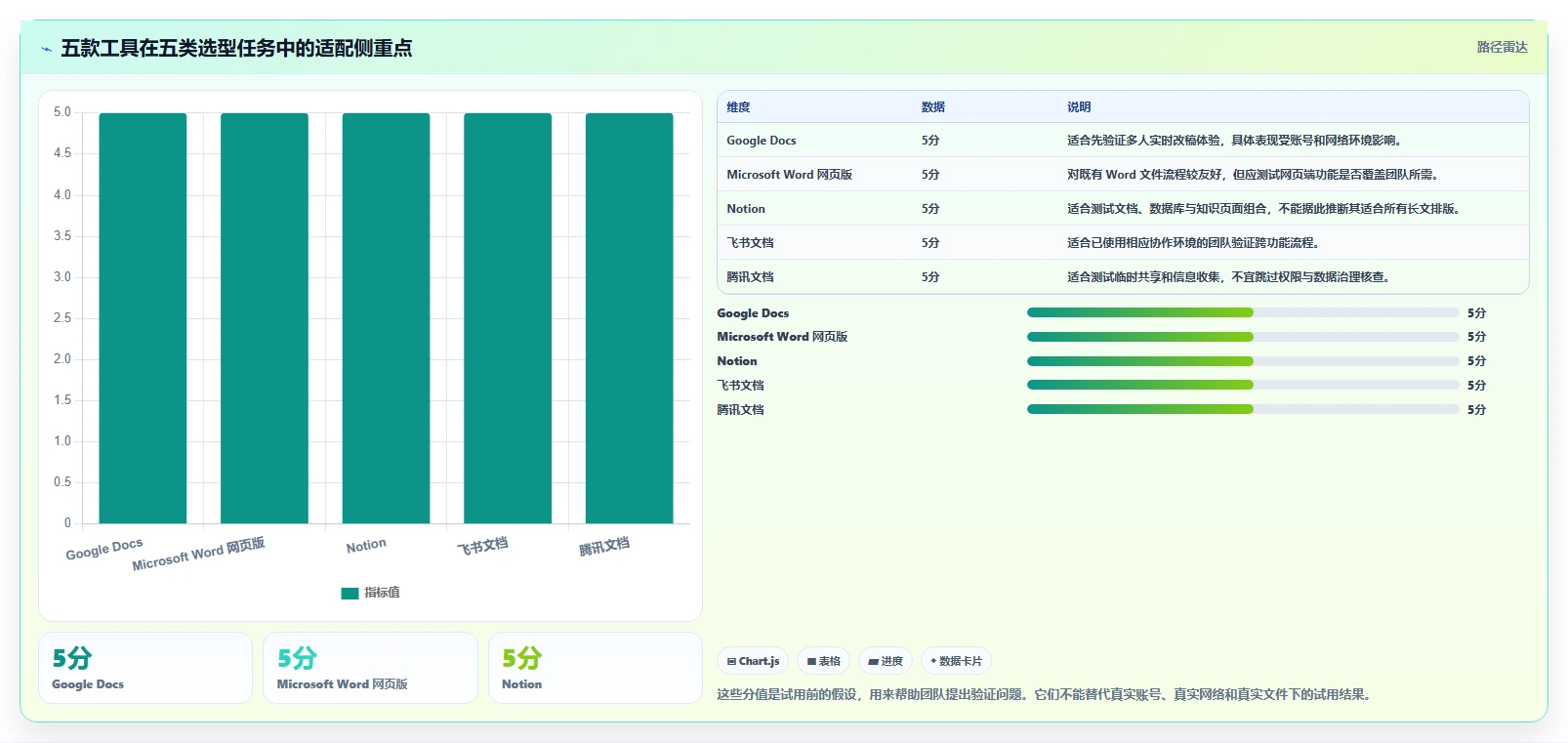1568x743 pixels.
Task: Click the Google Docs x-axis label
Action: pyautogui.click(x=104, y=550)
